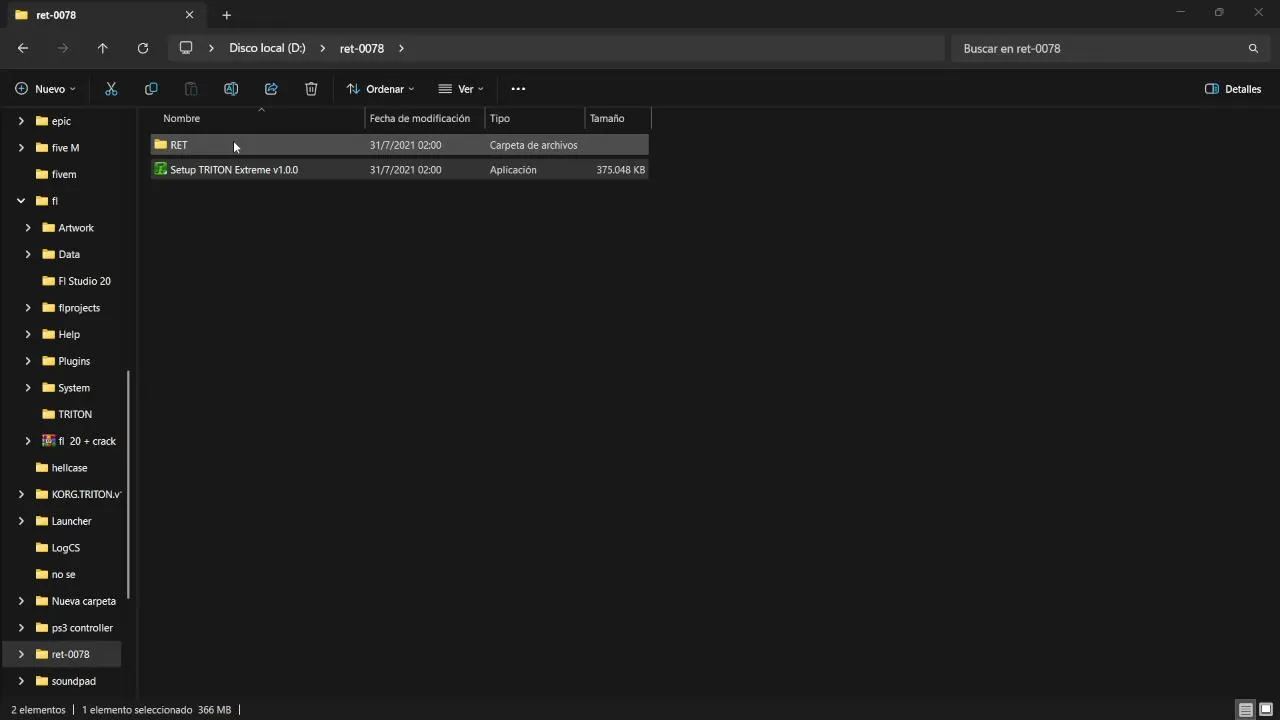Open a new tab with plus icon
This screenshot has height=720, width=1280.
point(227,15)
